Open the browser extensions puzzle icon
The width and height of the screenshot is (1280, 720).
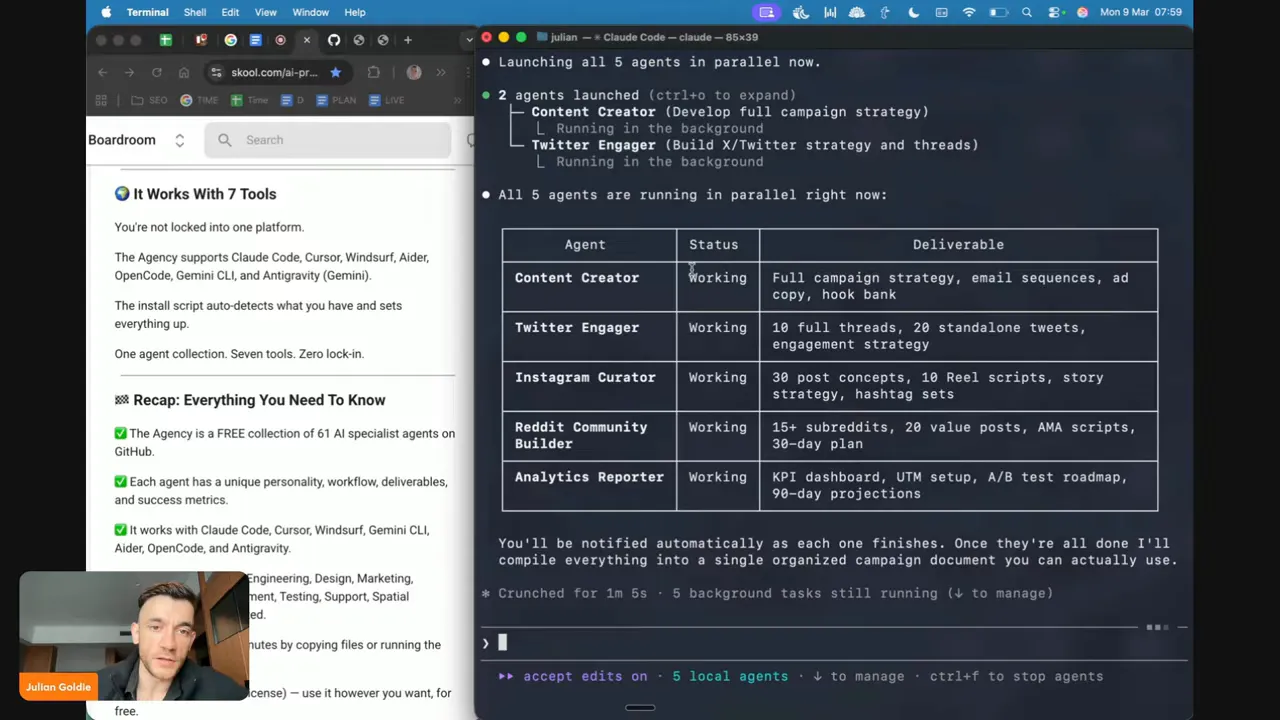tap(373, 72)
